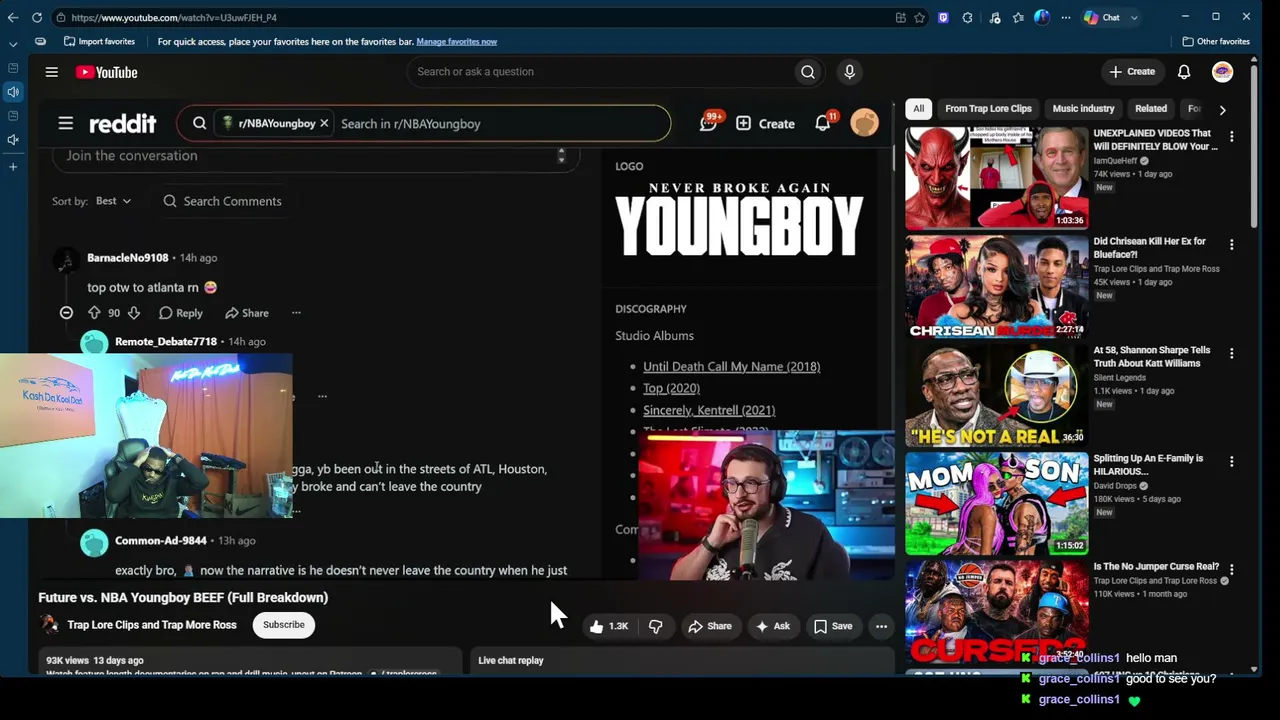Show more filter chips with right arrow

pos(1222,109)
